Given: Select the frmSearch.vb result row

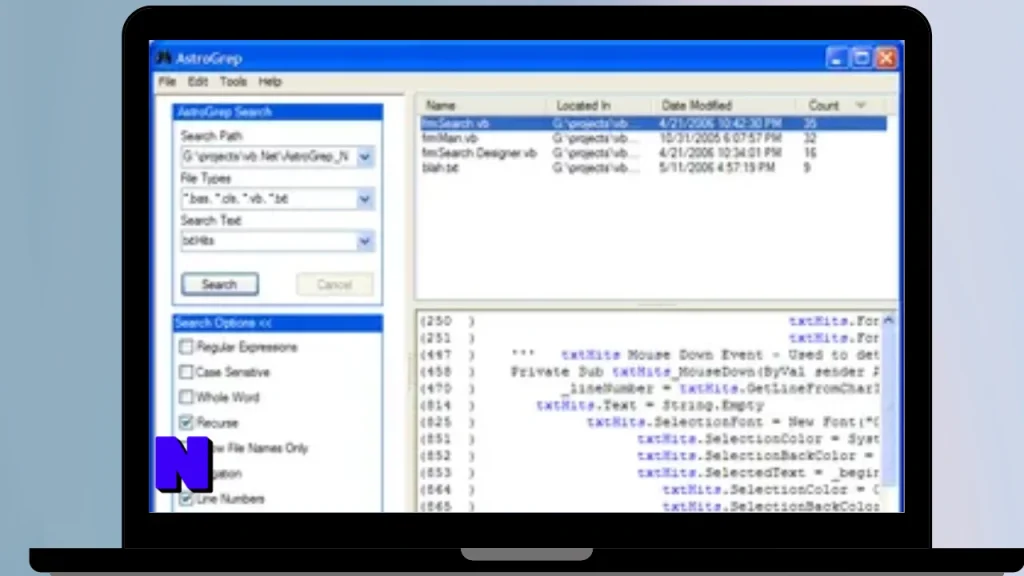Looking at the screenshot, I should pyautogui.click(x=653, y=123).
